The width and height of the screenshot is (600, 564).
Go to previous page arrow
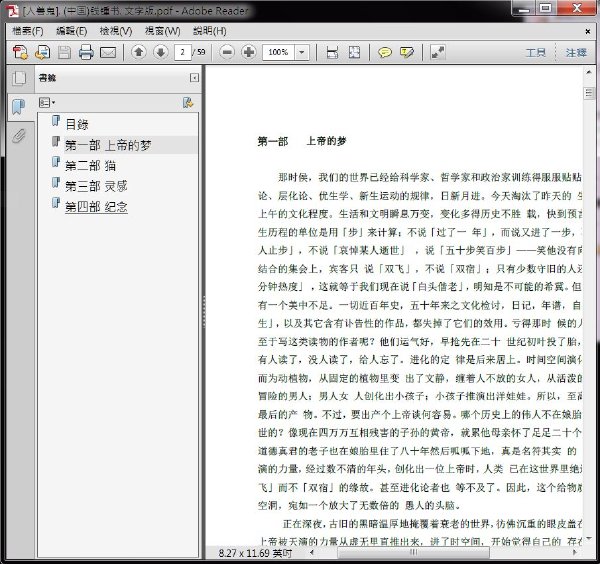tap(139, 52)
